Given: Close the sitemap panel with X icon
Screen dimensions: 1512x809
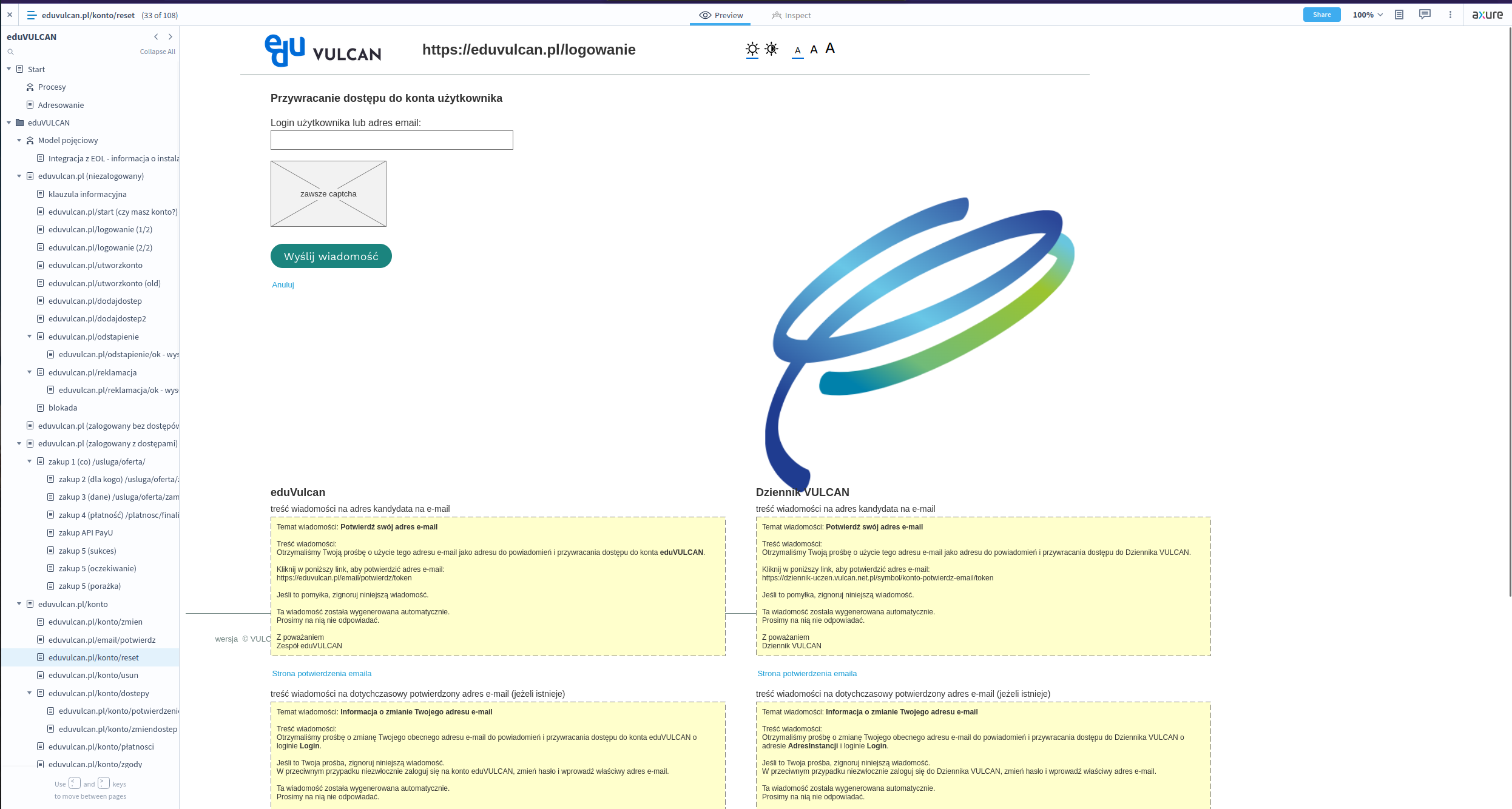Looking at the screenshot, I should click(x=10, y=15).
